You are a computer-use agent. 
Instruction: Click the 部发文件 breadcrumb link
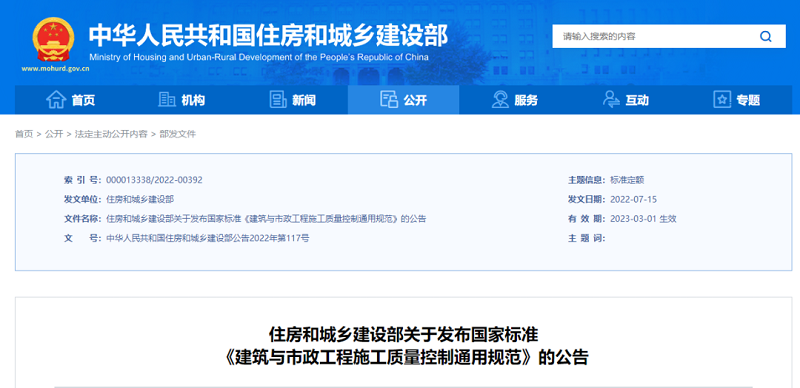[x=177, y=134]
